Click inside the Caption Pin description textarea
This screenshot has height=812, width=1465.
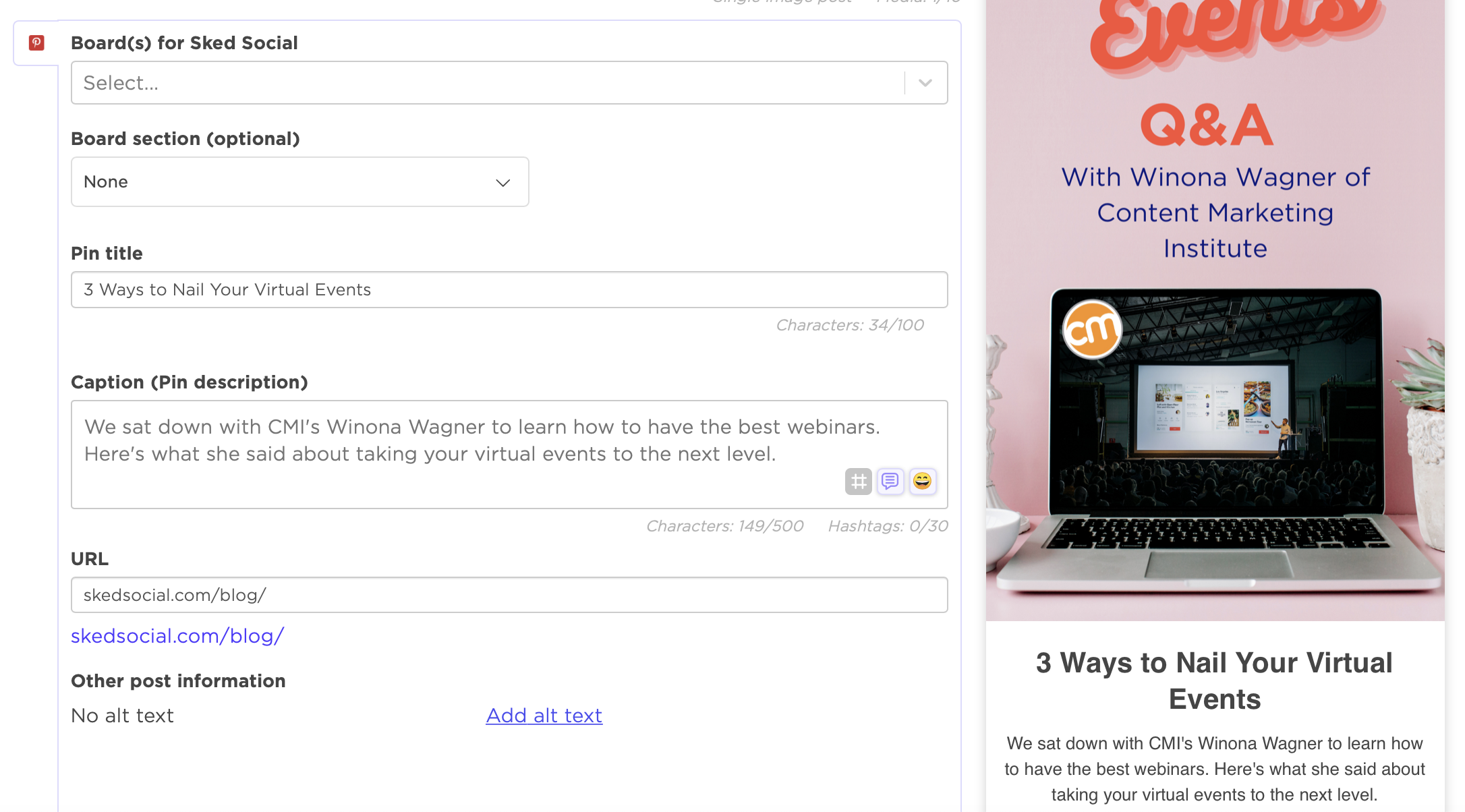click(x=509, y=455)
